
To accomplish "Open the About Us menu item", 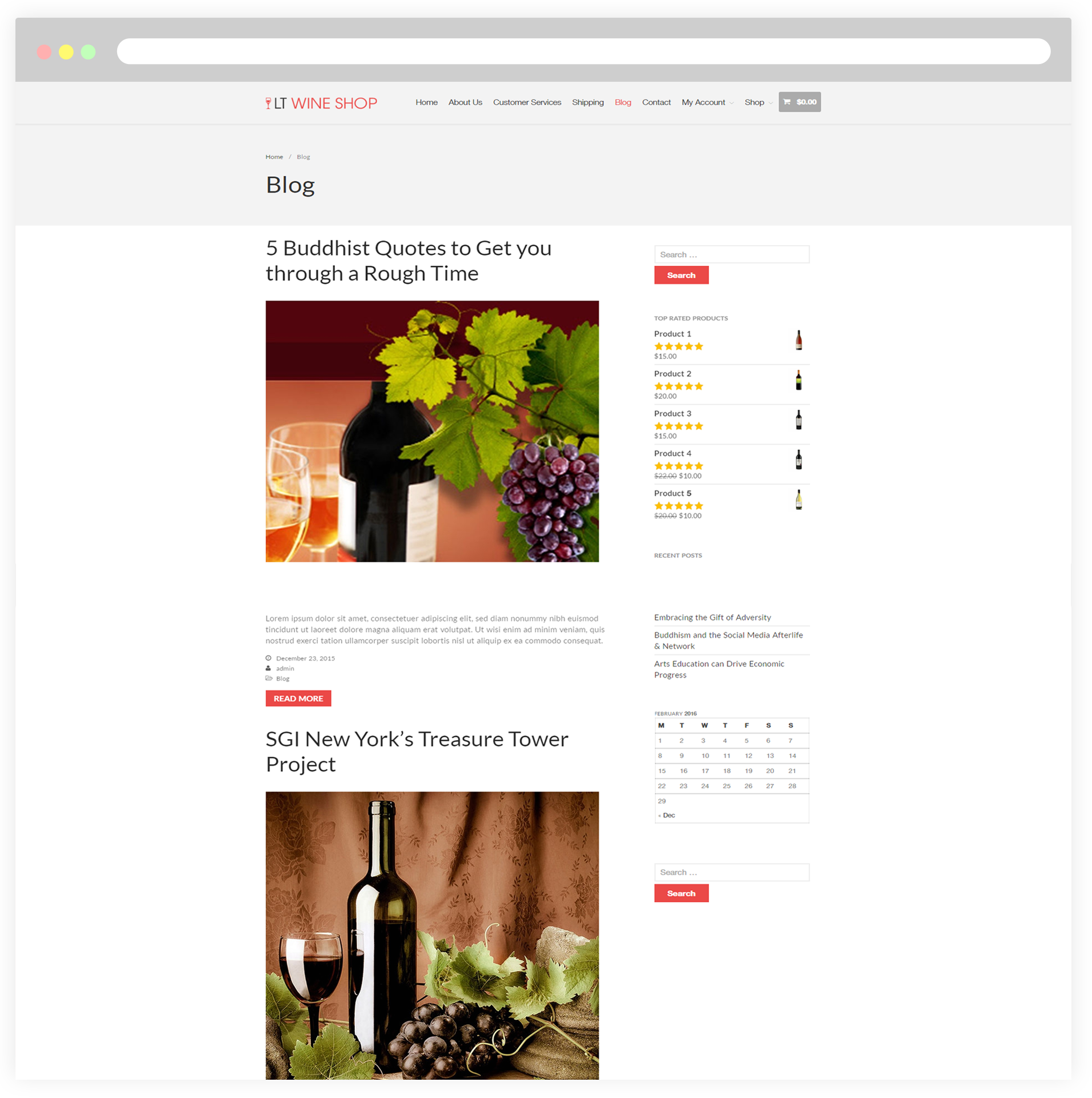I will pyautogui.click(x=465, y=102).
